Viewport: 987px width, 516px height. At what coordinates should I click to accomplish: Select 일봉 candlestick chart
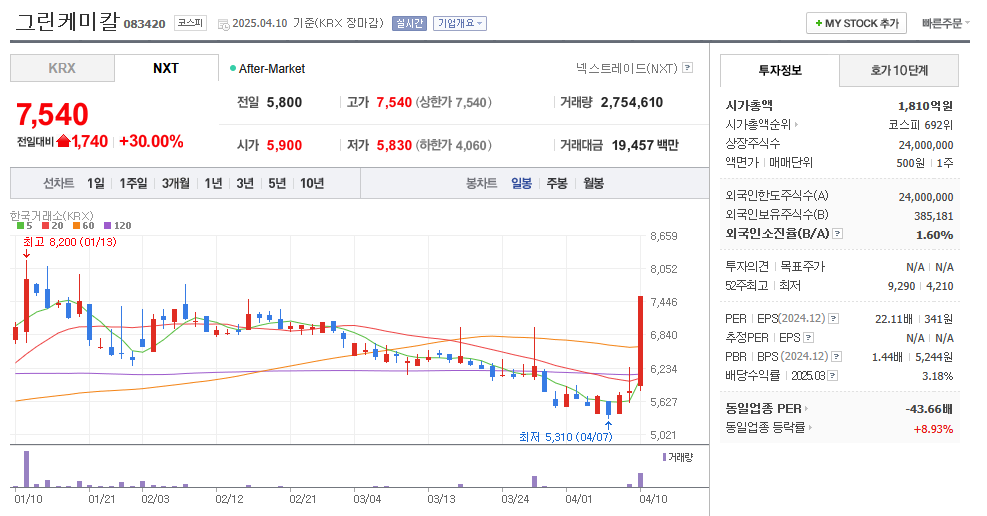pyautogui.click(x=521, y=183)
